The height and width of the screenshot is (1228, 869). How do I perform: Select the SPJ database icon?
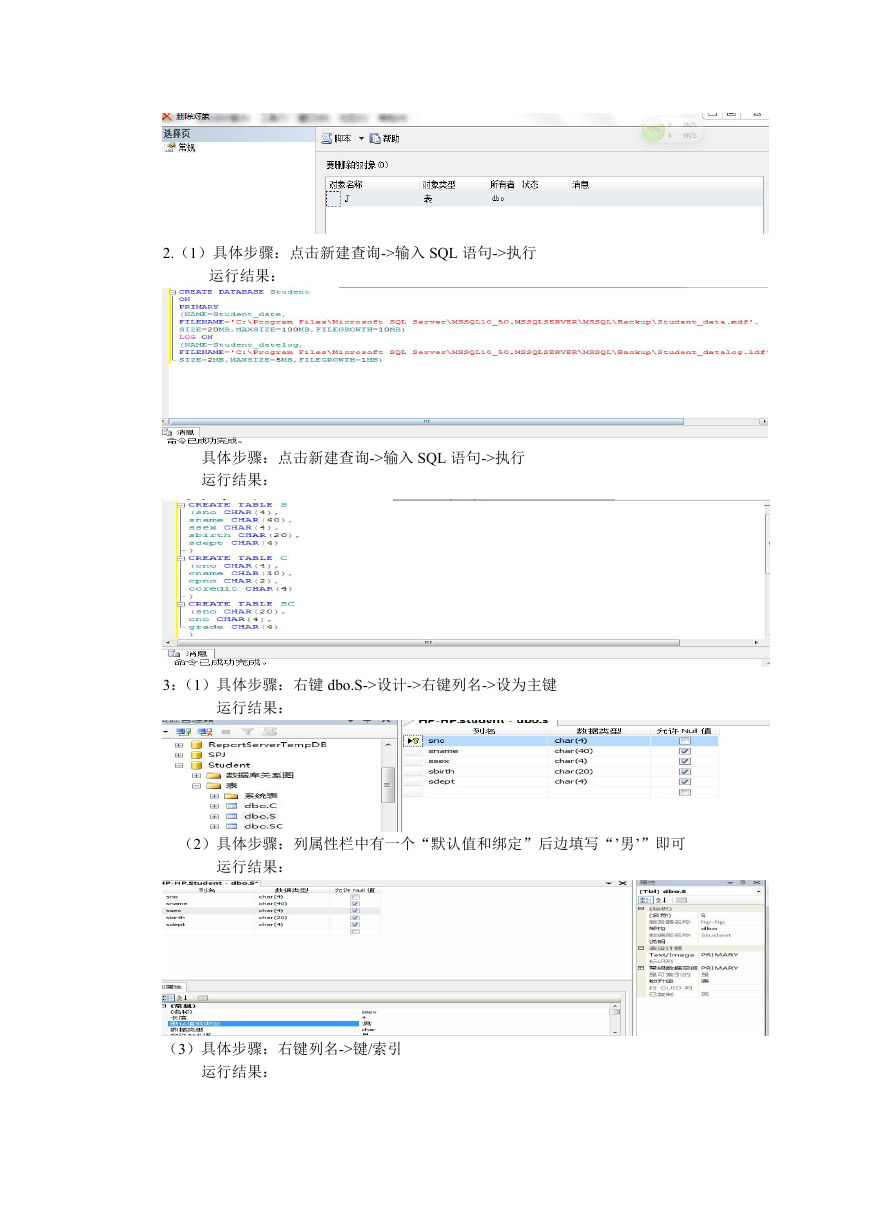click(196, 755)
